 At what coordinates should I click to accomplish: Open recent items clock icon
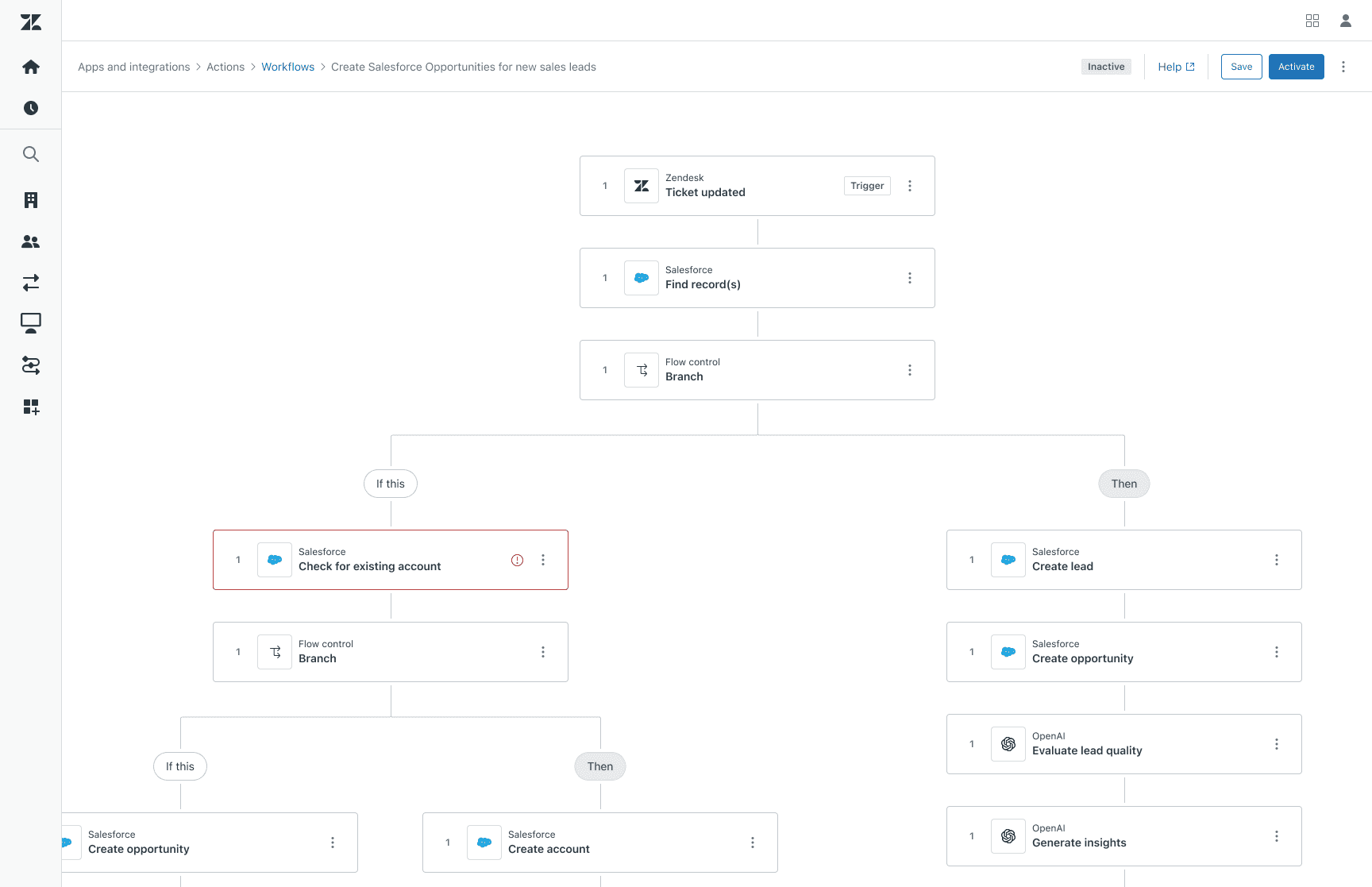[x=31, y=108]
